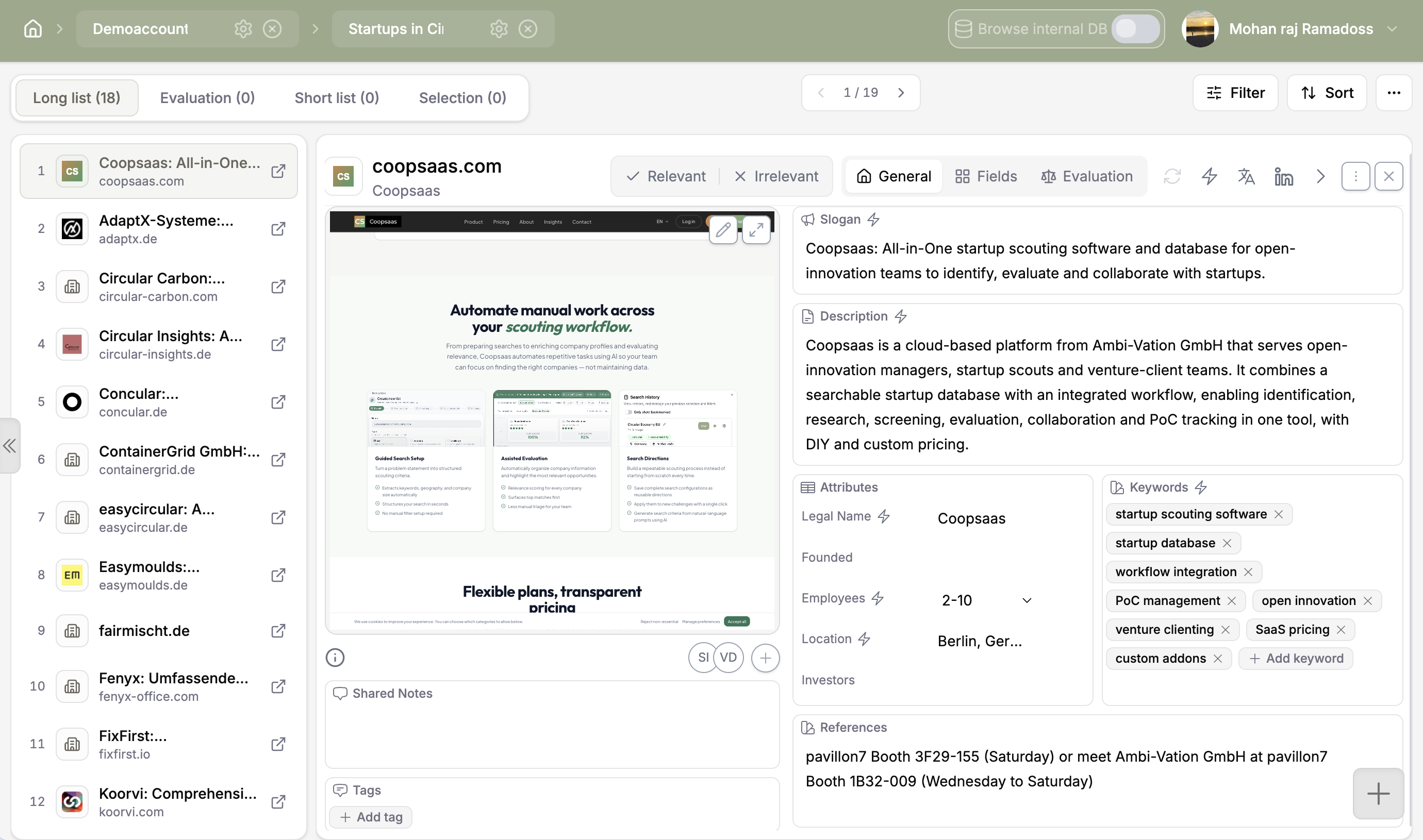The image size is (1423, 840).
Task: Open the Evaluation detail tab with scale icon
Action: [x=1087, y=177]
